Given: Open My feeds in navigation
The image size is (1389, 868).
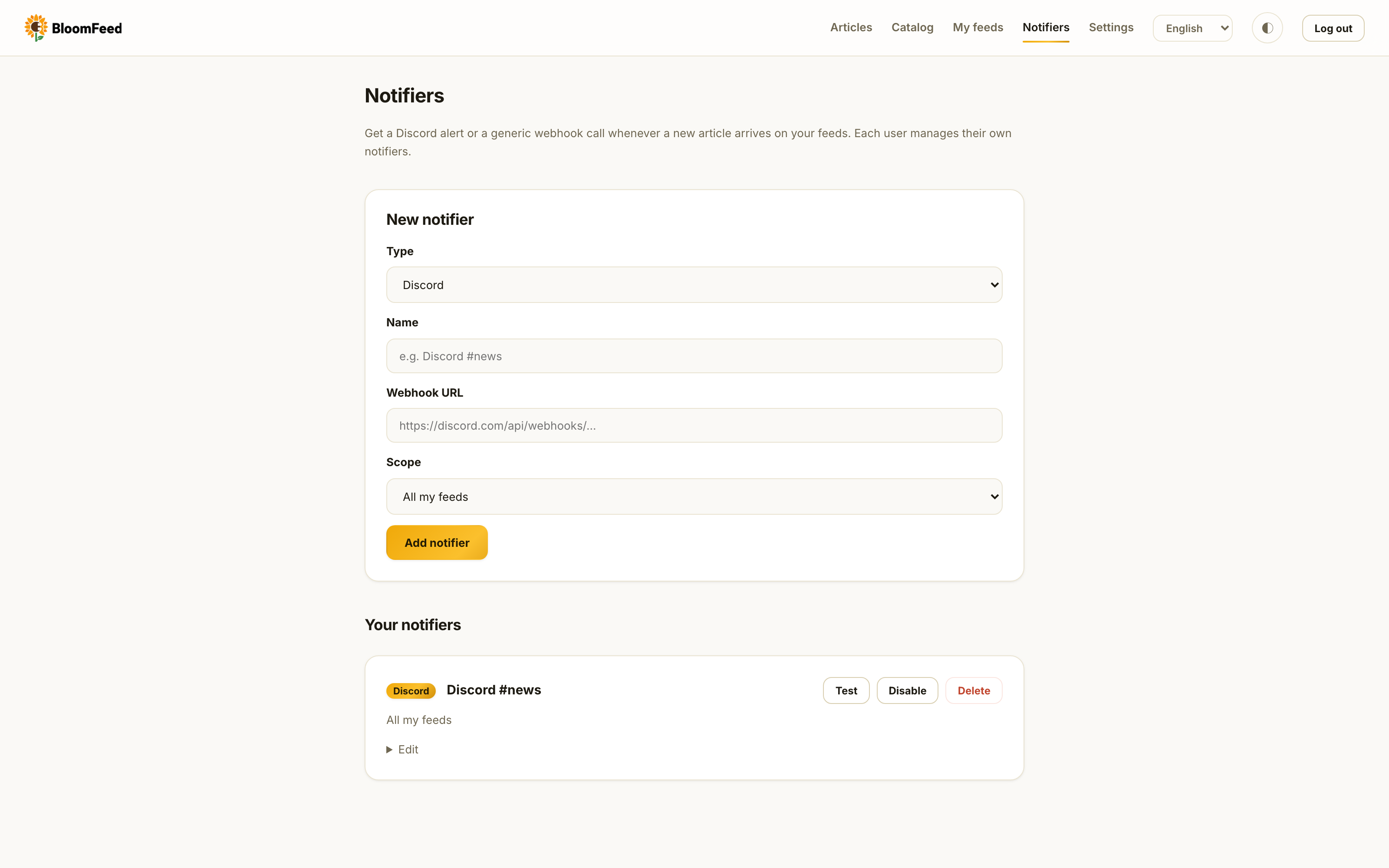Looking at the screenshot, I should 978,27.
